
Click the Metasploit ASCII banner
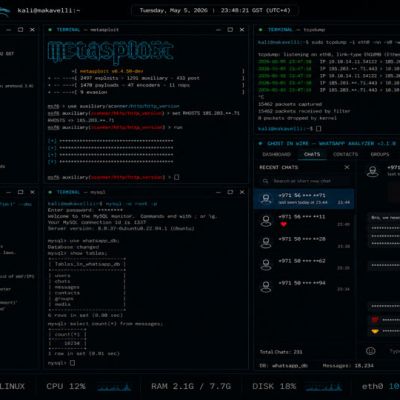point(110,52)
